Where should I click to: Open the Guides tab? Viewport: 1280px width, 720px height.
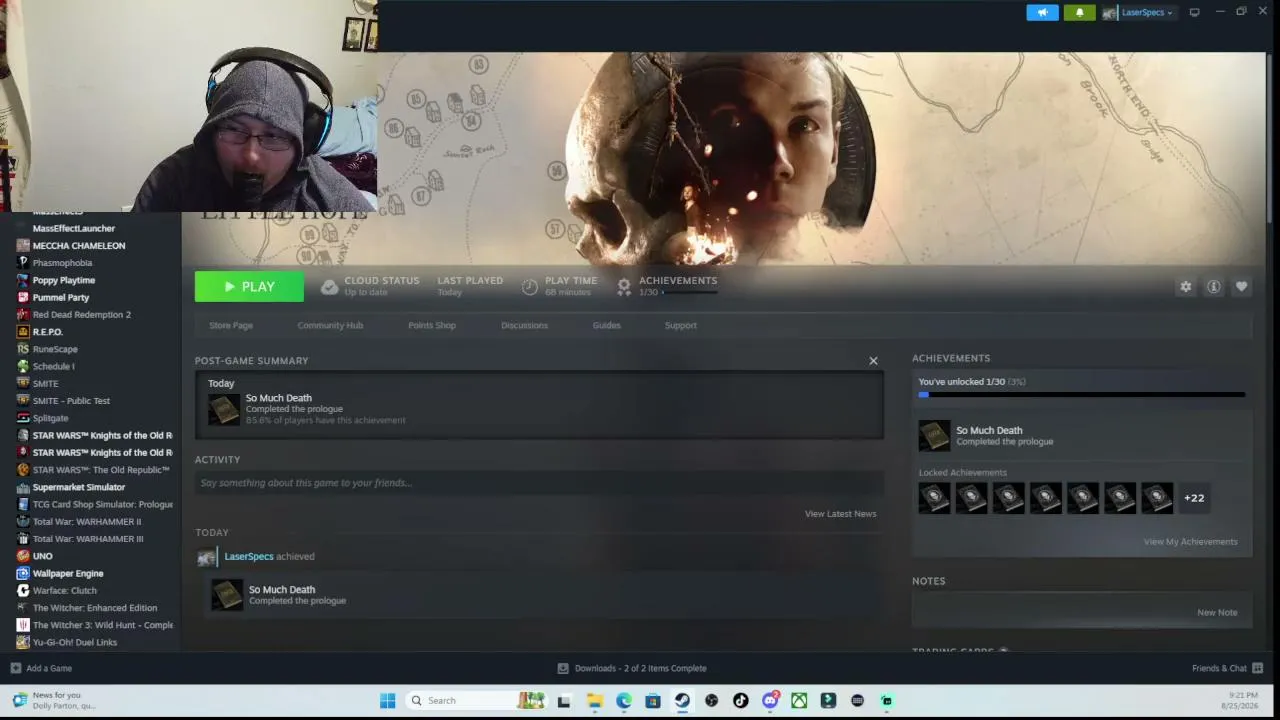click(x=606, y=325)
